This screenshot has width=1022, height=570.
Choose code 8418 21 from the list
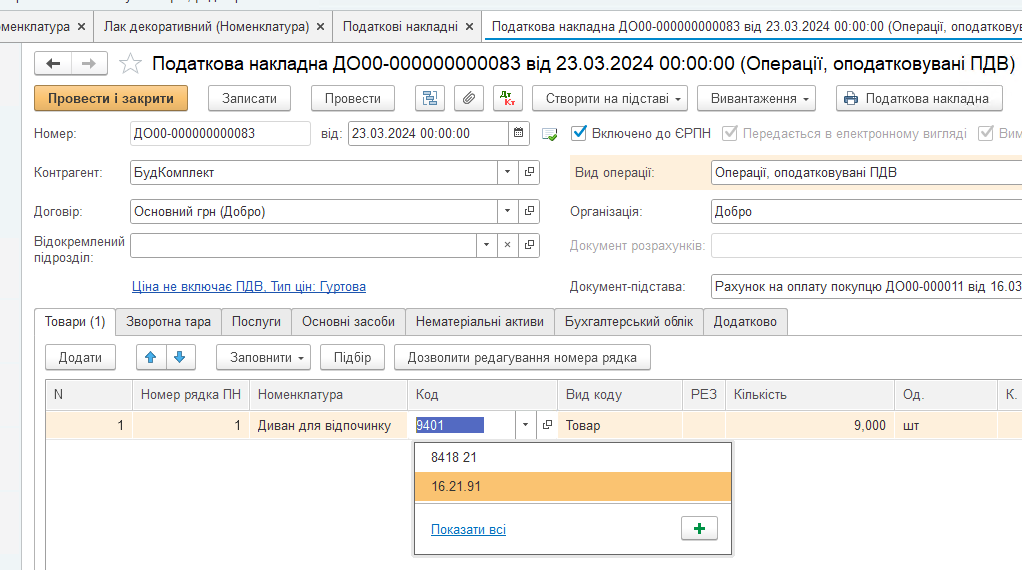coord(573,457)
